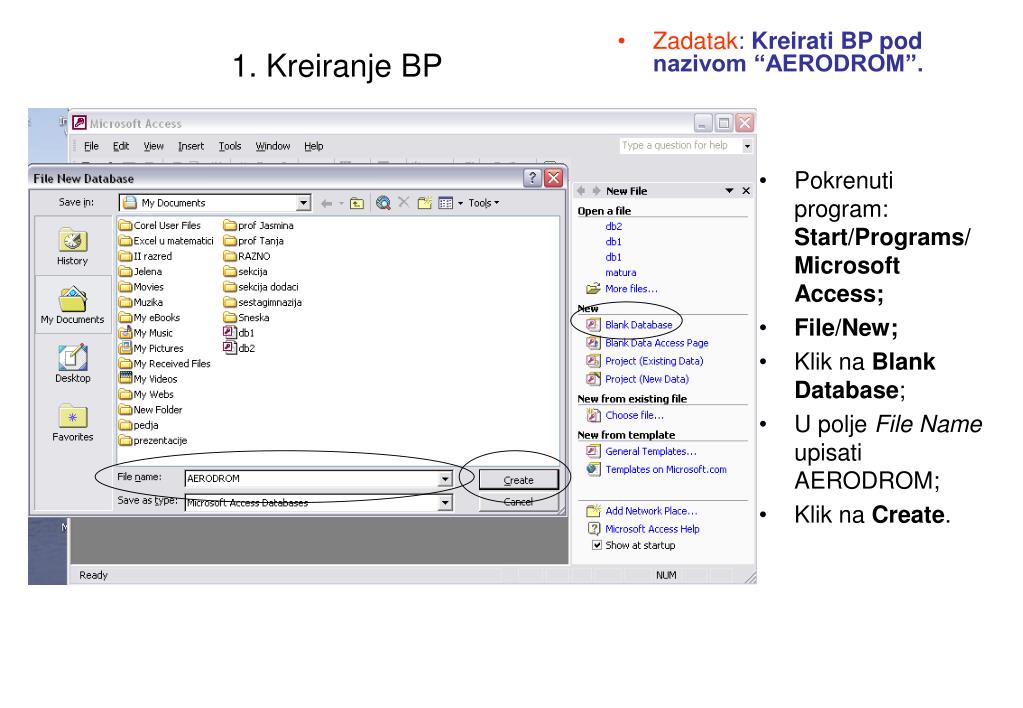The height and width of the screenshot is (708, 1023).
Task: Go up one folder level
Action: (357, 204)
